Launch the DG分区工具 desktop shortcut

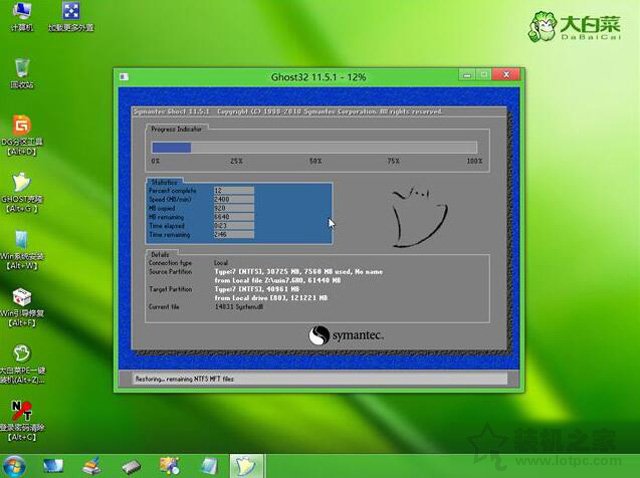20,129
